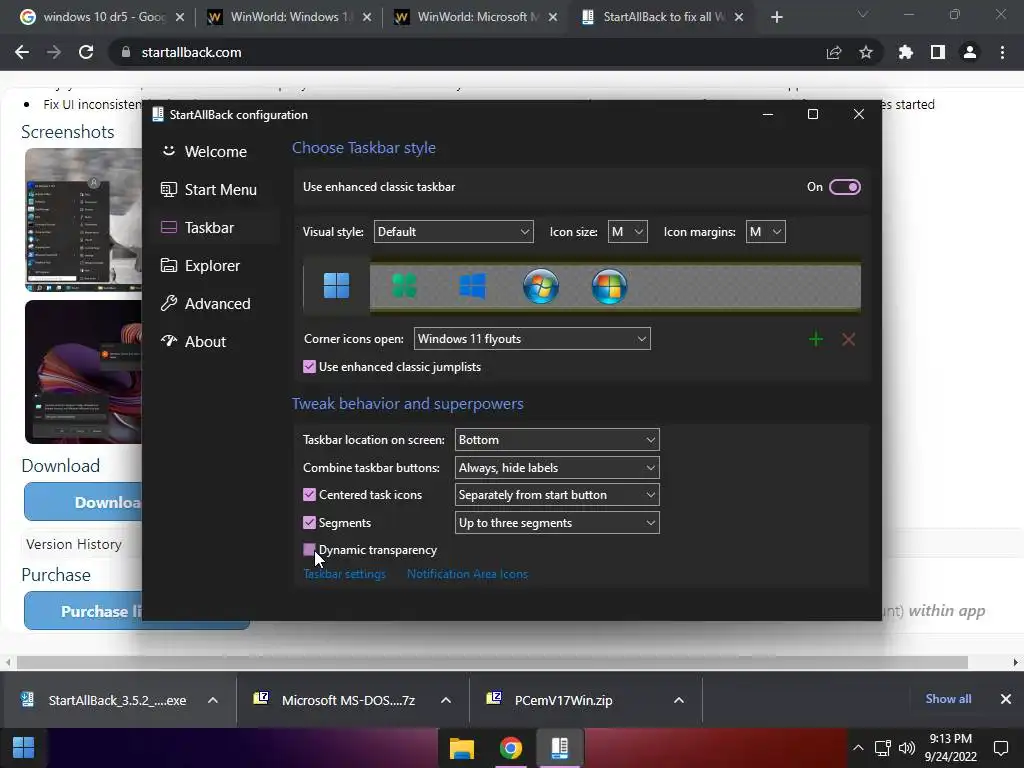Select the second glossy Windows orb start icon
This screenshot has width=1024, height=768.
tap(609, 286)
